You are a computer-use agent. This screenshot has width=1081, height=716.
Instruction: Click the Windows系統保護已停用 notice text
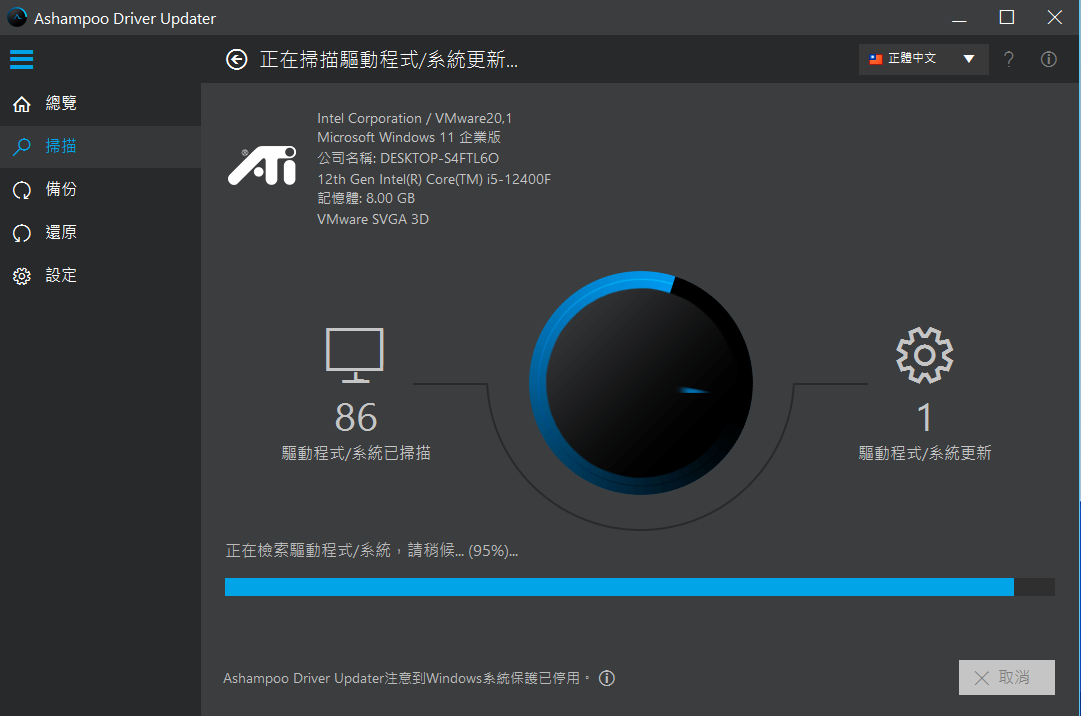click(406, 678)
